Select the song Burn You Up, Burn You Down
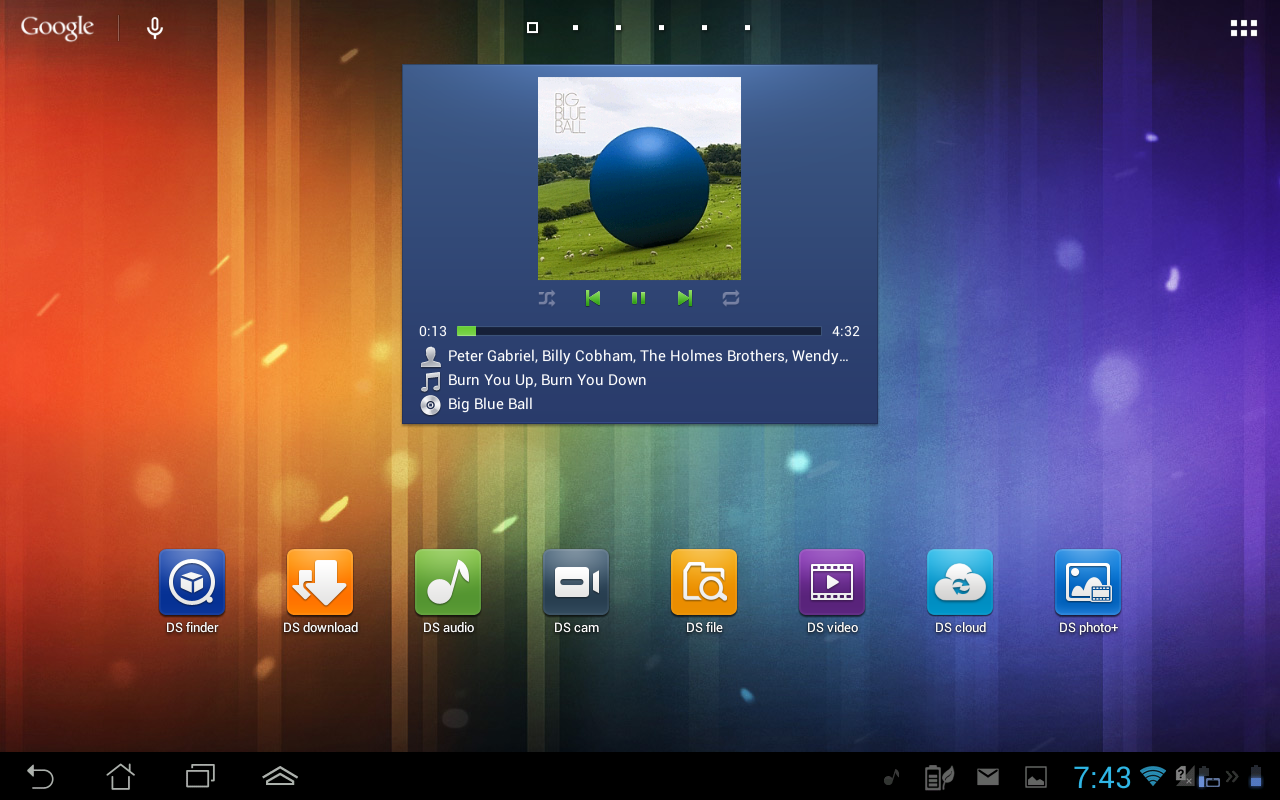This screenshot has width=1280, height=800. [x=548, y=380]
